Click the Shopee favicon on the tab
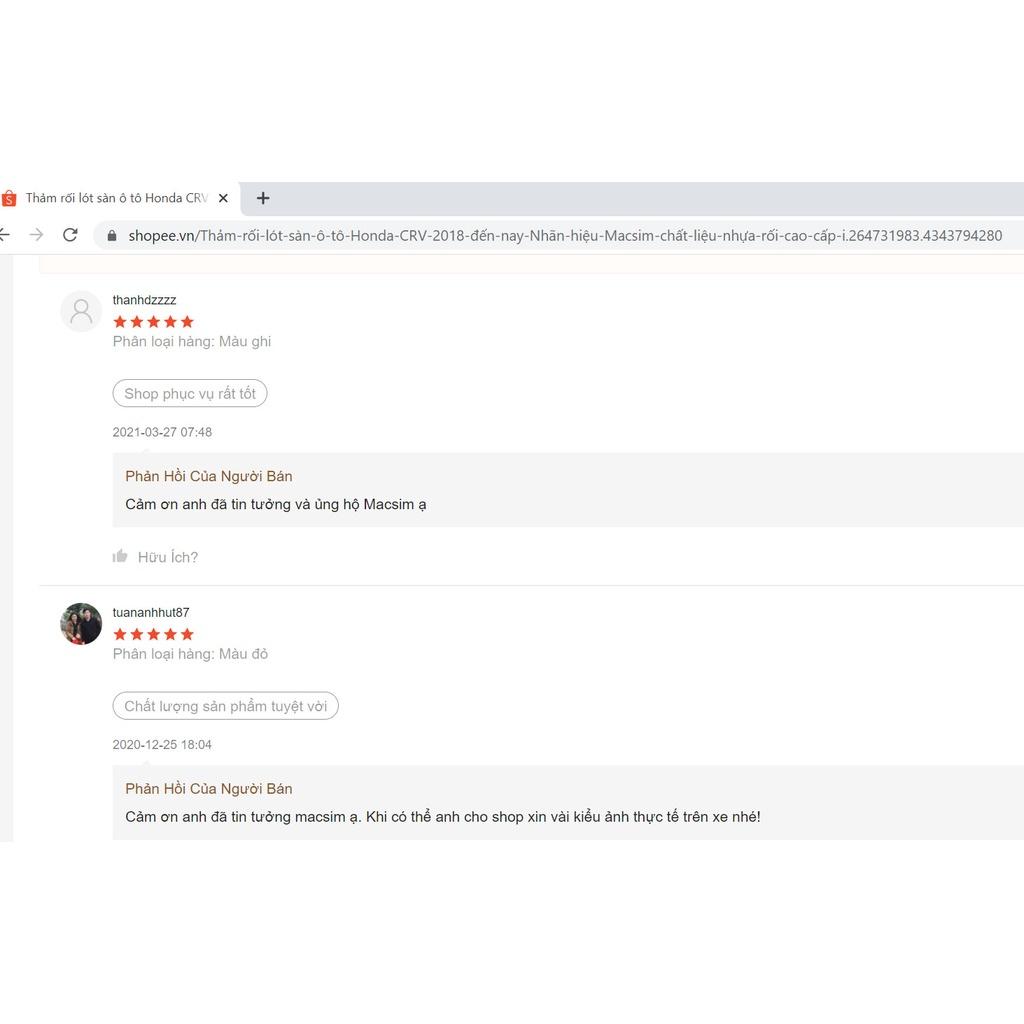The image size is (1024, 1024). click(9, 198)
